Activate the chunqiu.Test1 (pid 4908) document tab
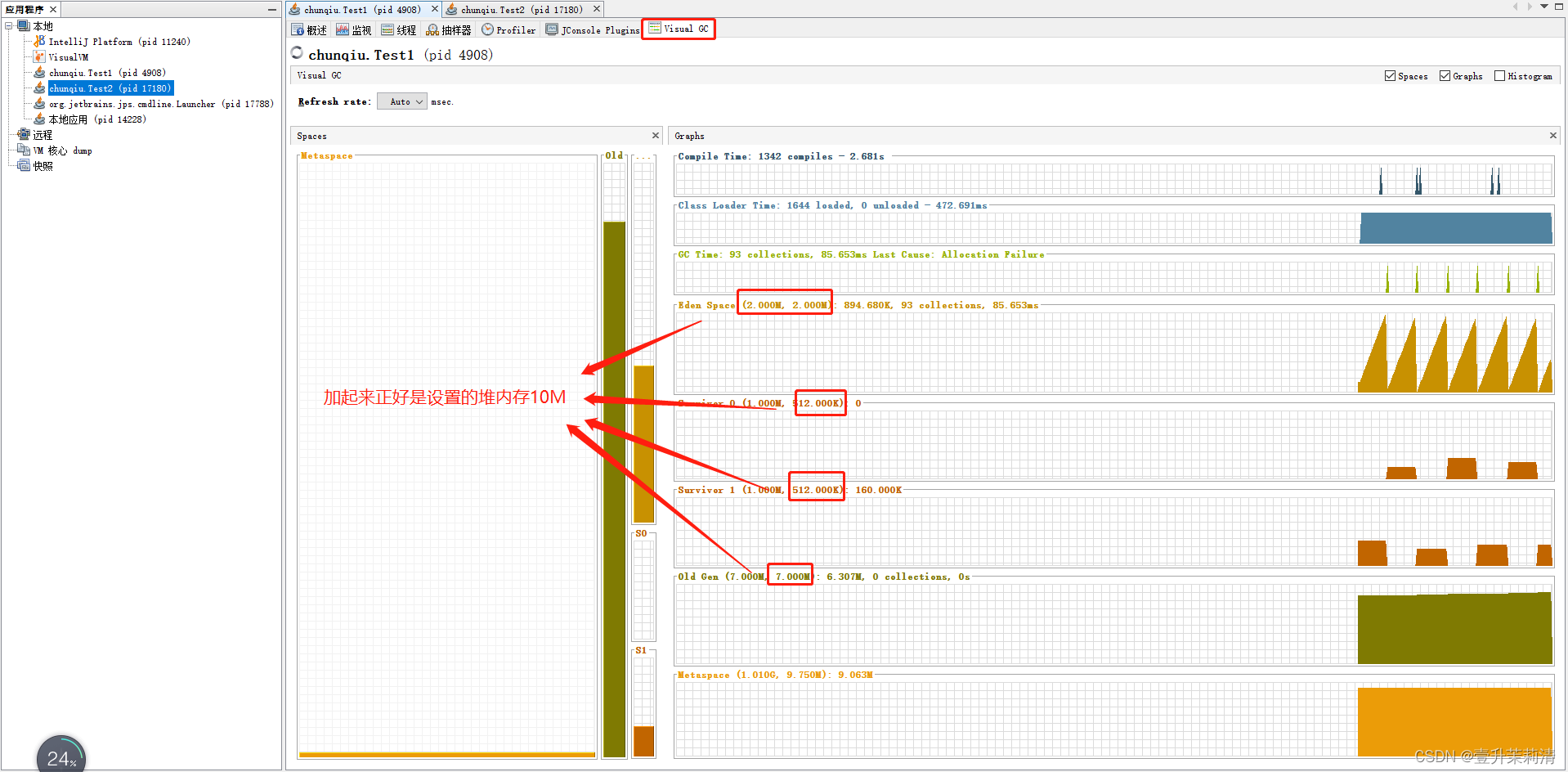The width and height of the screenshot is (1568, 772). click(x=362, y=10)
